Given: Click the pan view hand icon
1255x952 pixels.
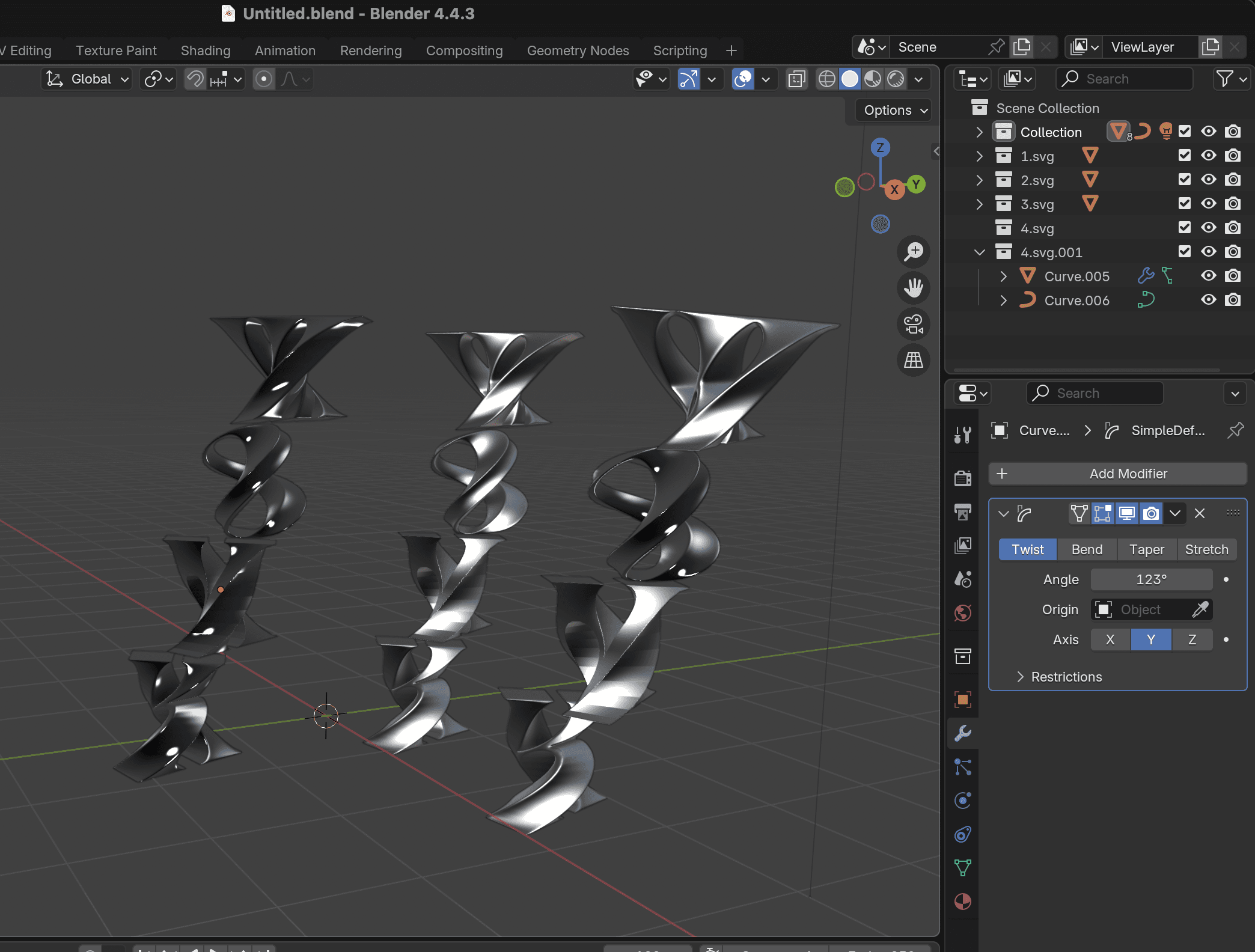Looking at the screenshot, I should point(913,288).
